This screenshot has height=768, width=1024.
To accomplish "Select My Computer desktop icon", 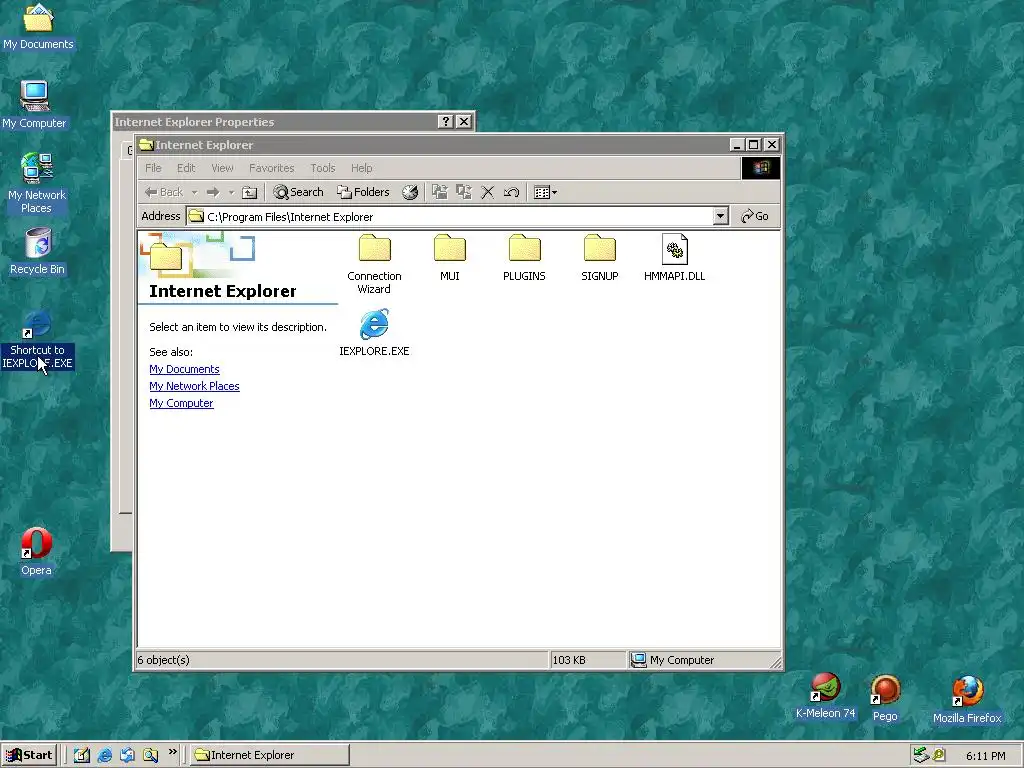I will (x=34, y=104).
